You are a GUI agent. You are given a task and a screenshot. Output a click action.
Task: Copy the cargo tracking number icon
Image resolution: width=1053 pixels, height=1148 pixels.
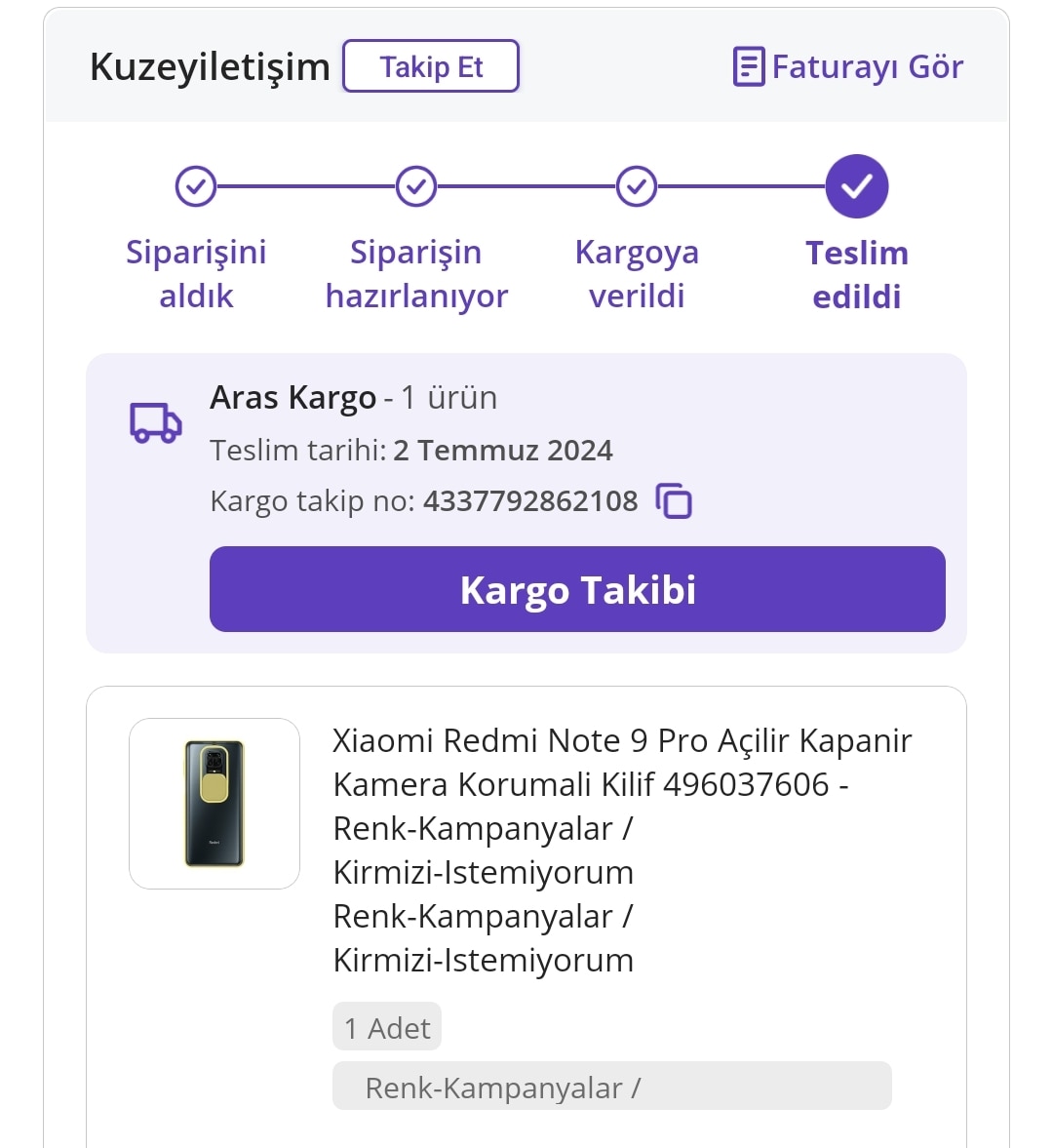coord(673,501)
